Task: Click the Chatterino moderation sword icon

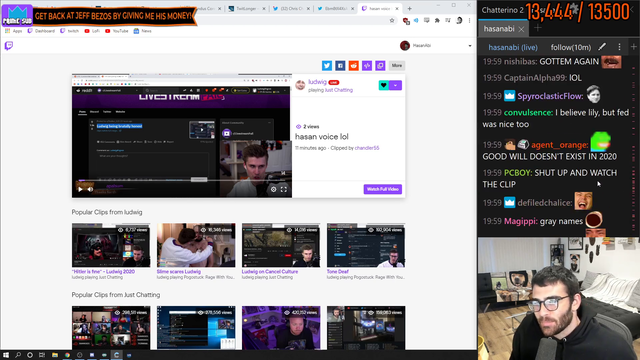Action: tap(602, 47)
